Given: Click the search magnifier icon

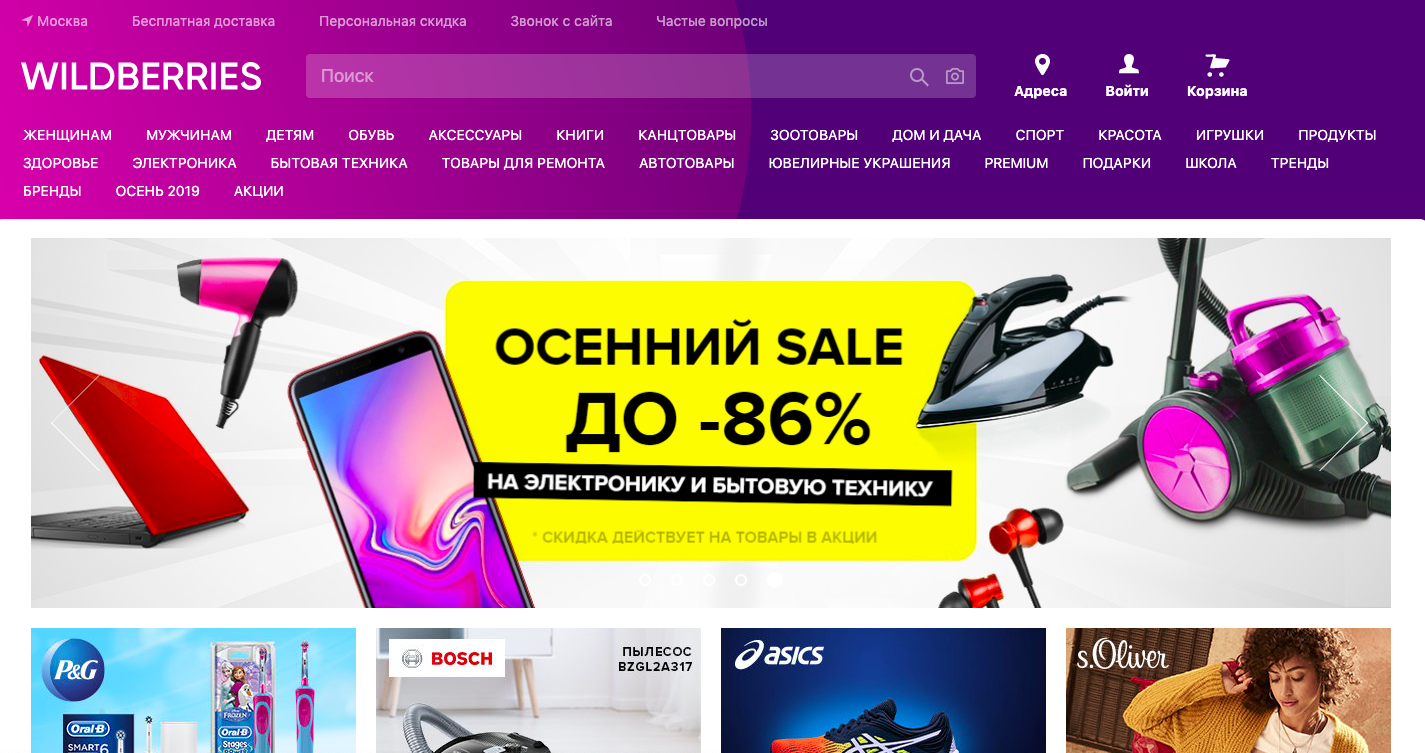Looking at the screenshot, I should tap(918, 77).
